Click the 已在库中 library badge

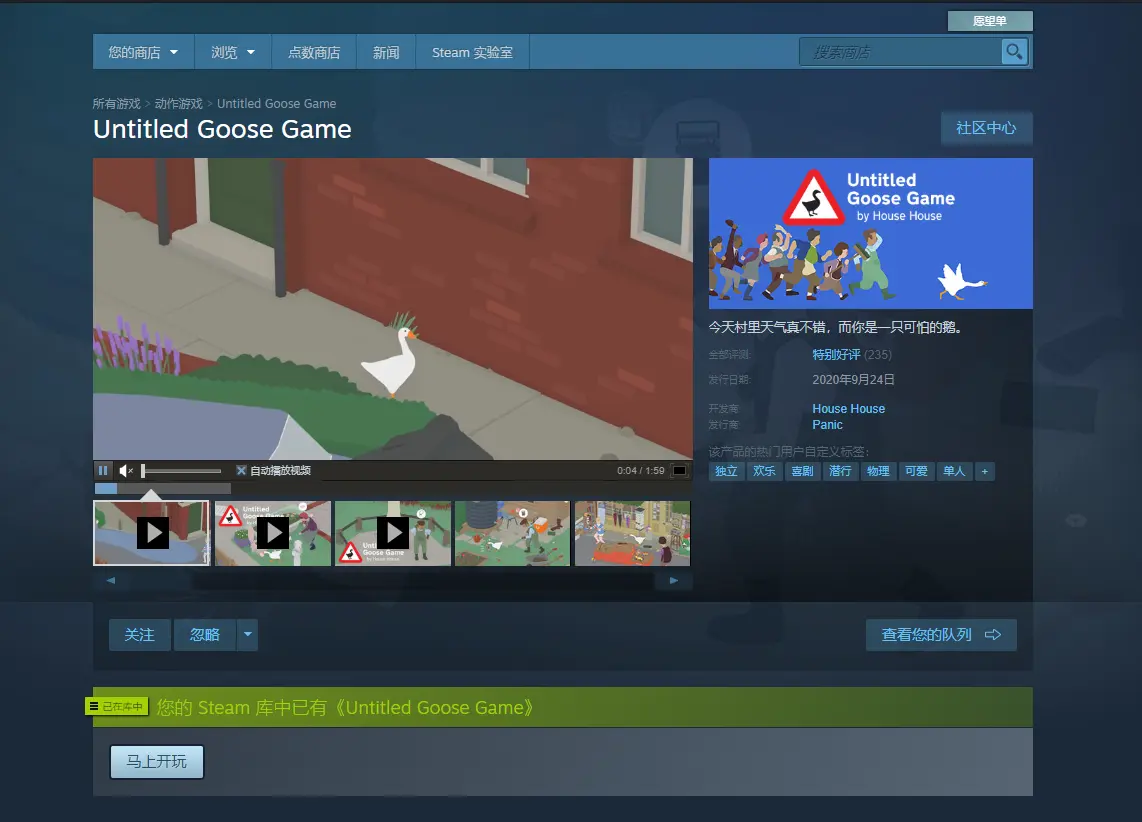117,706
